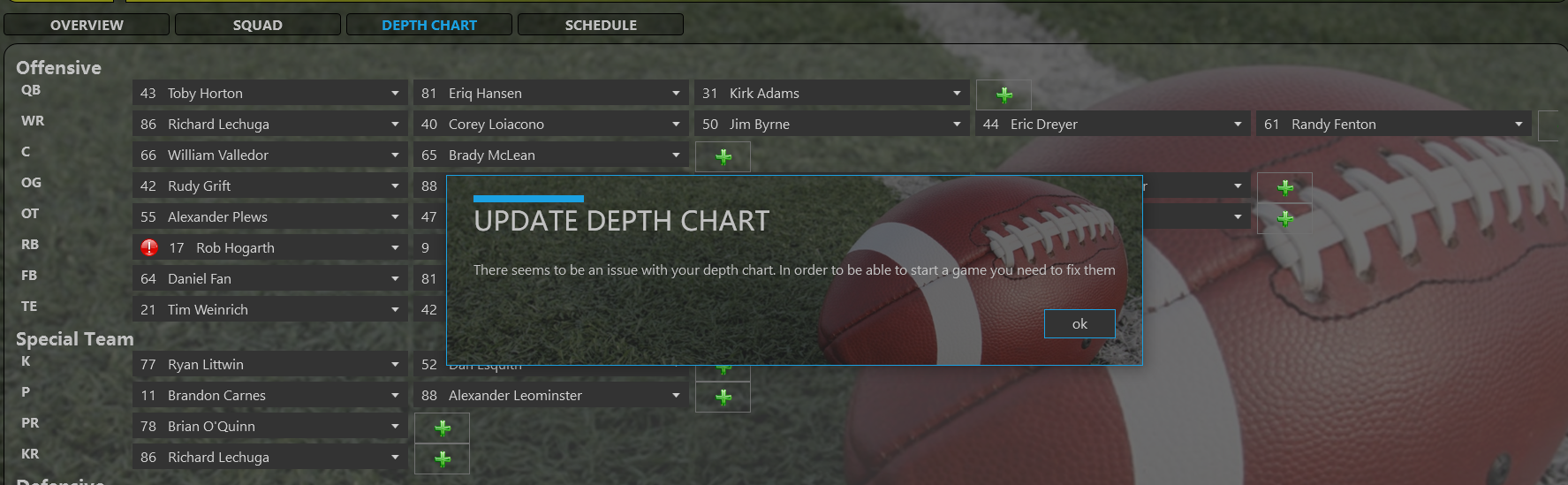Open the Squad tab
The height and width of the screenshot is (485, 1568).
pos(258,25)
